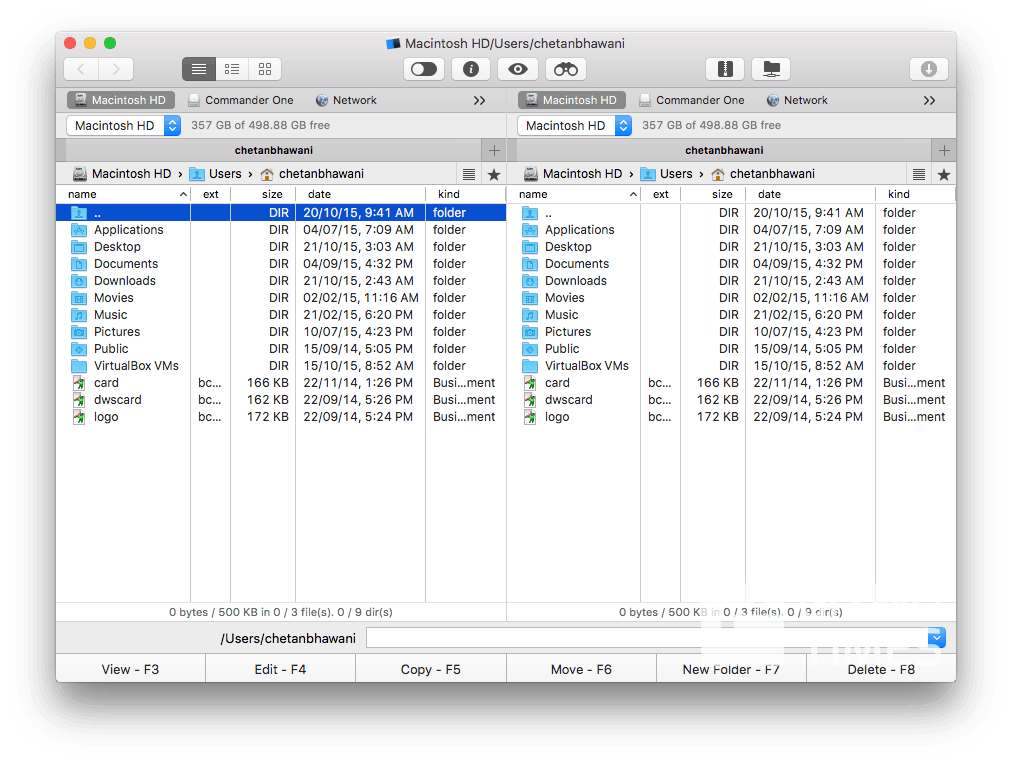Go back with the left arrow button

tap(81, 69)
